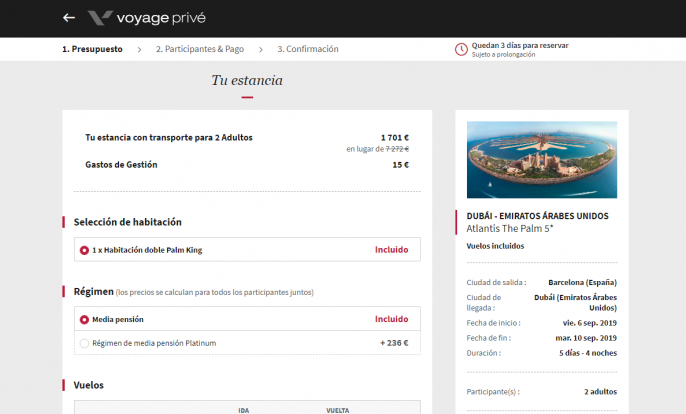This screenshot has height=414, width=686.
Task: Open the 2. Participantes & Pago step
Action: [x=200, y=49]
